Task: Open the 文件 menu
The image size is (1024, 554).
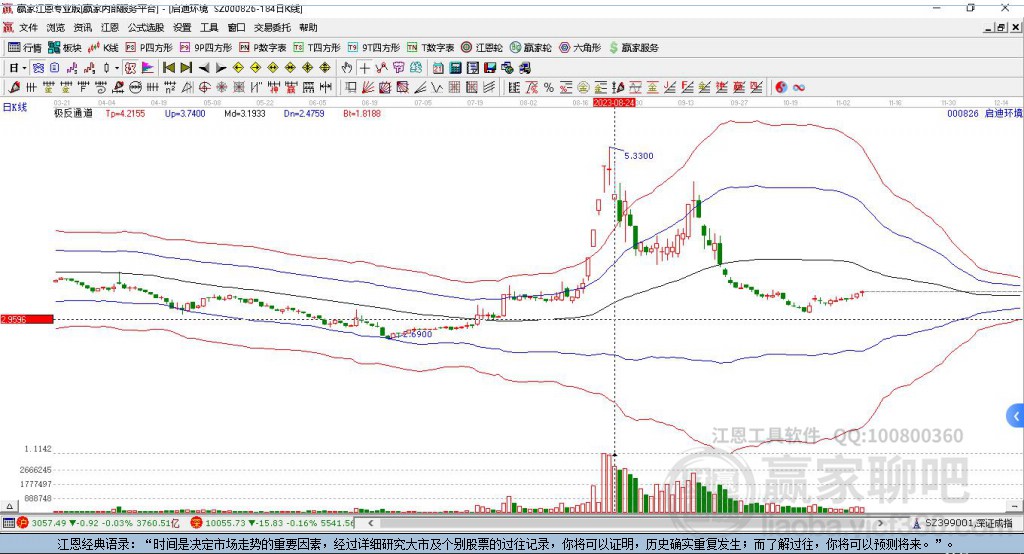Action: point(29,27)
